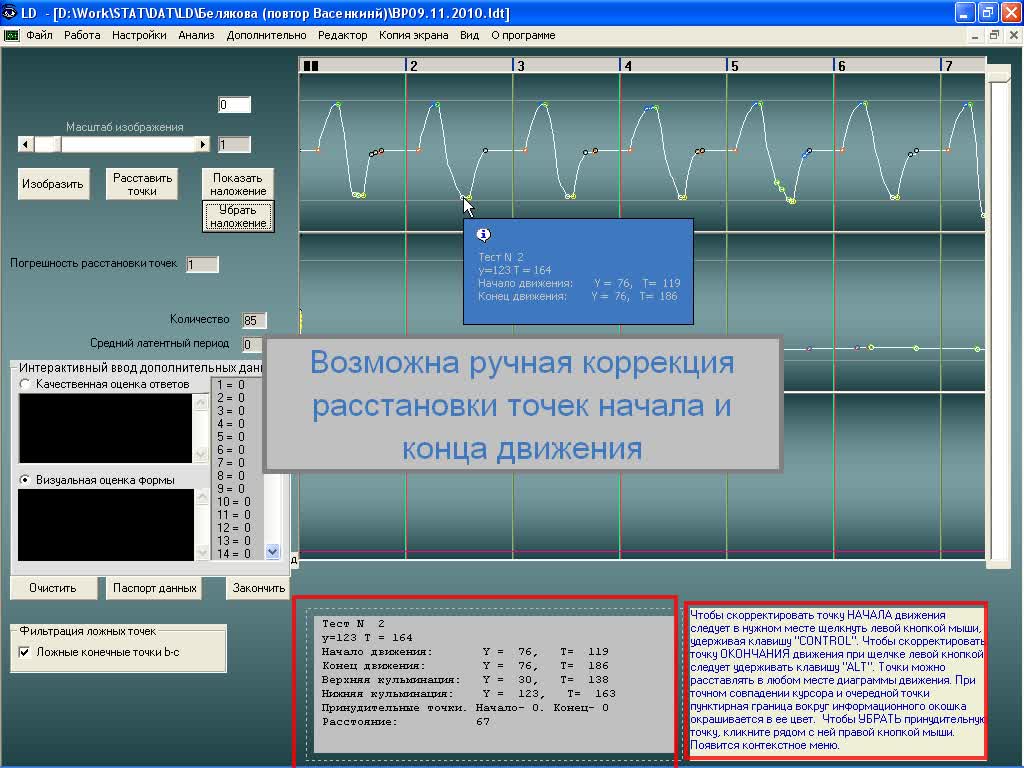Toggle the Ложные конечные точки b-c checkbox

[24, 652]
